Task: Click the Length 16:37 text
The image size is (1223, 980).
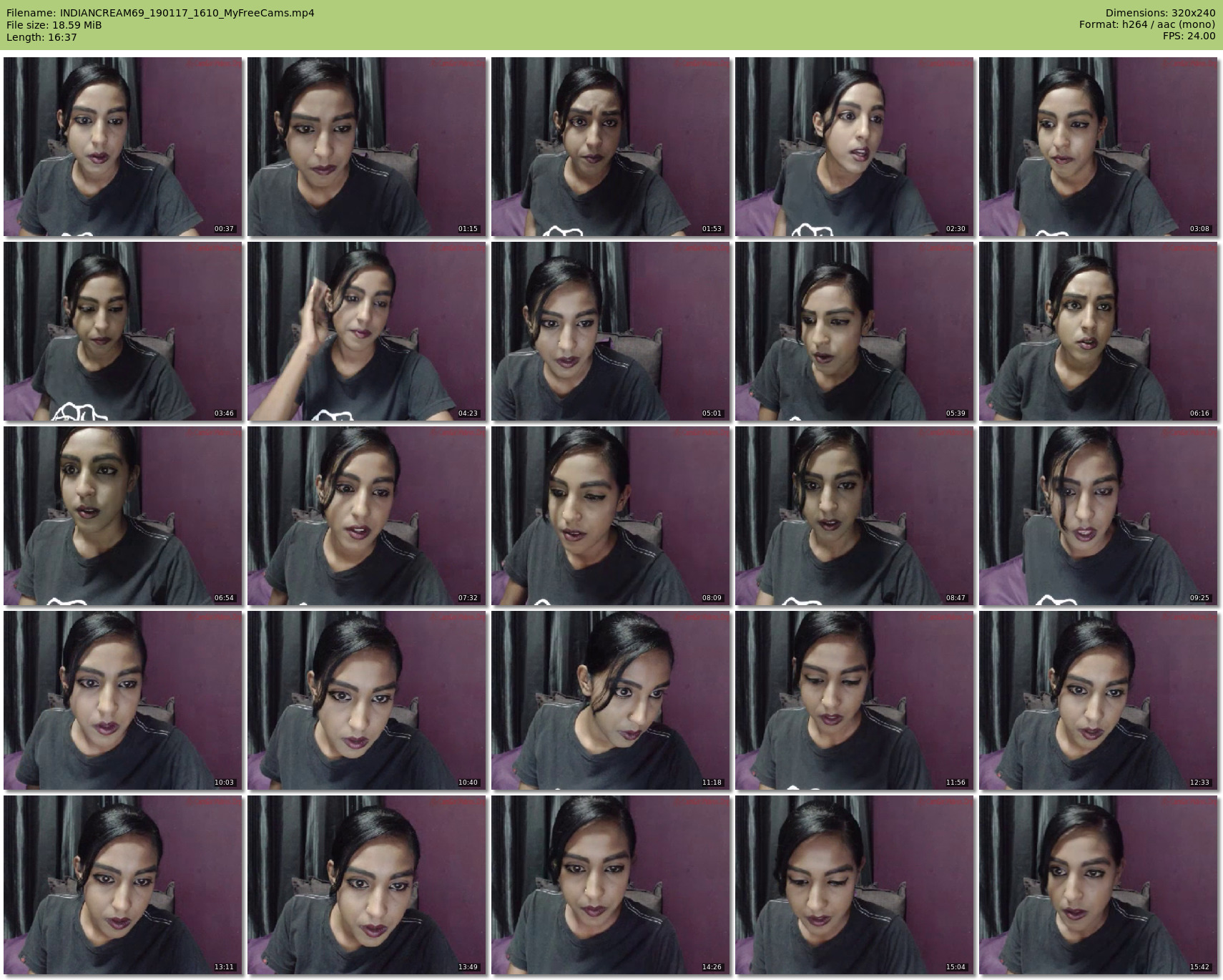Action: coord(41,37)
